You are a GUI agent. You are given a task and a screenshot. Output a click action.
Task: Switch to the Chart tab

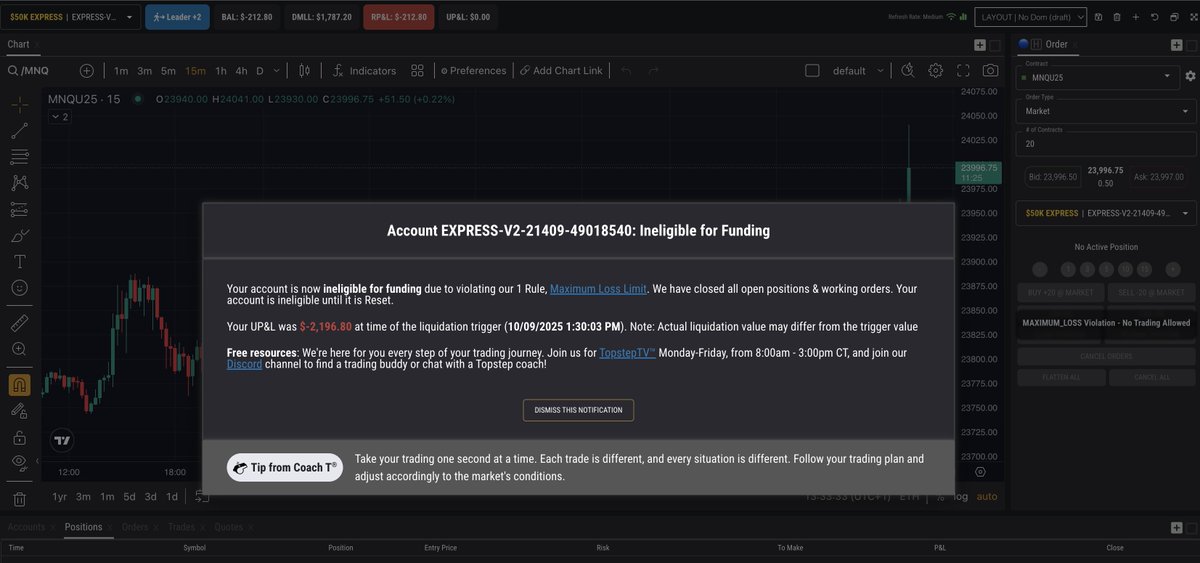click(x=18, y=44)
